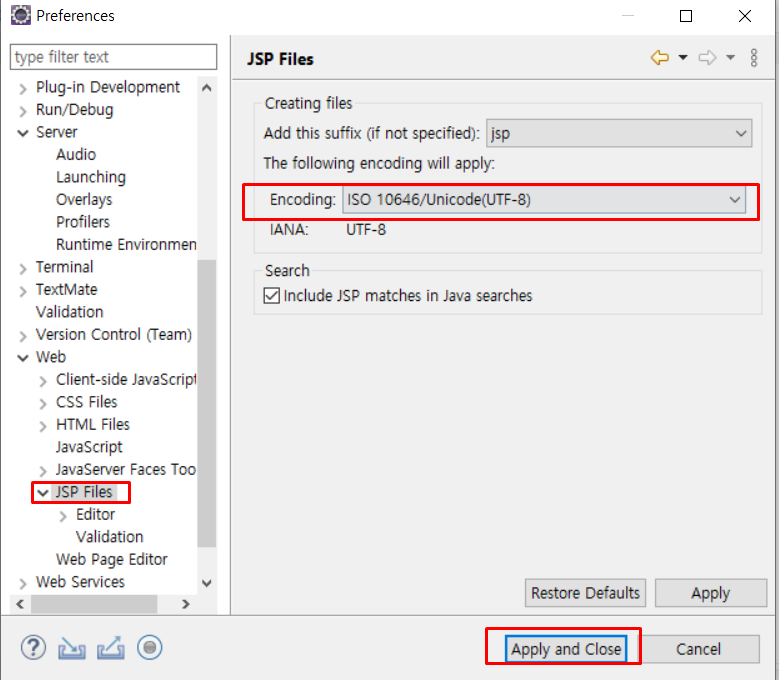Maximize the Preferences window
This screenshot has width=779, height=680.
pyautogui.click(x=686, y=16)
